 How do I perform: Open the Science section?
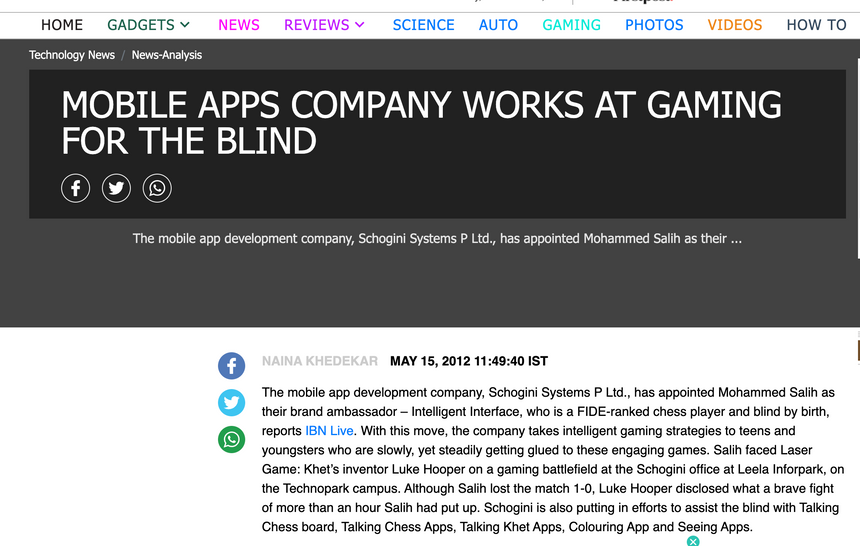423,25
